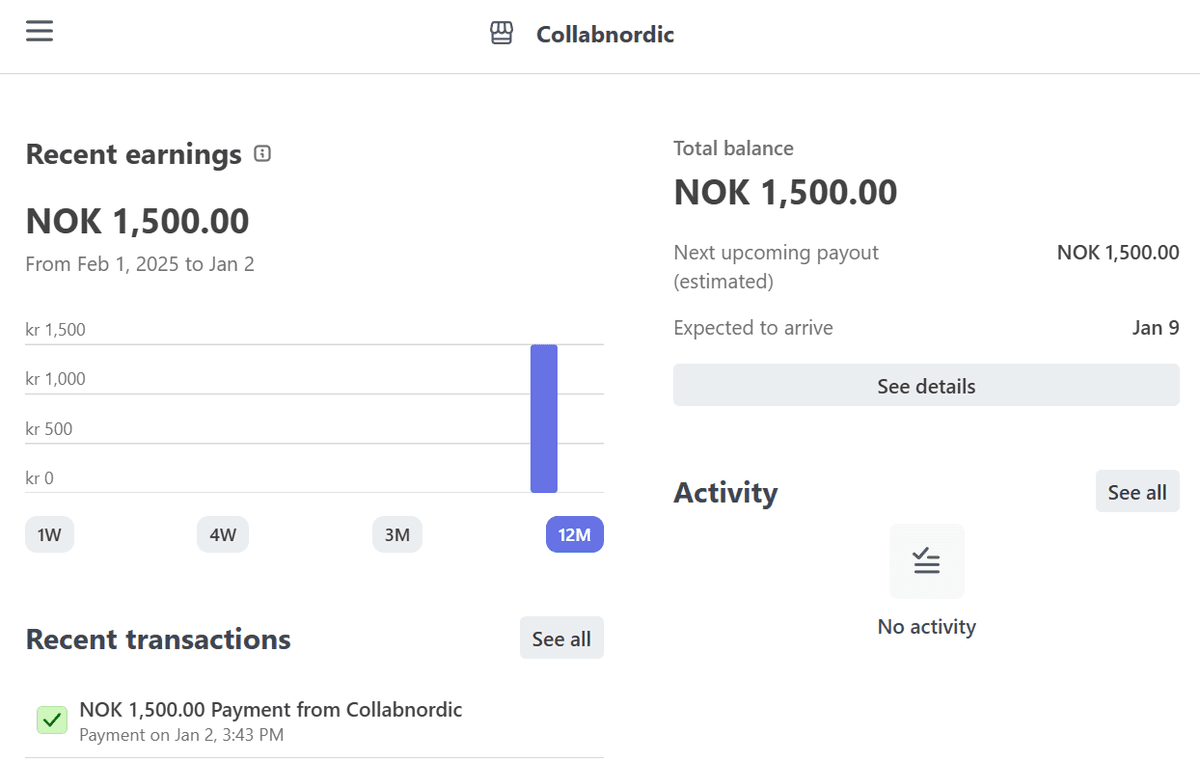
Task: See all recent transactions
Action: [561, 637]
